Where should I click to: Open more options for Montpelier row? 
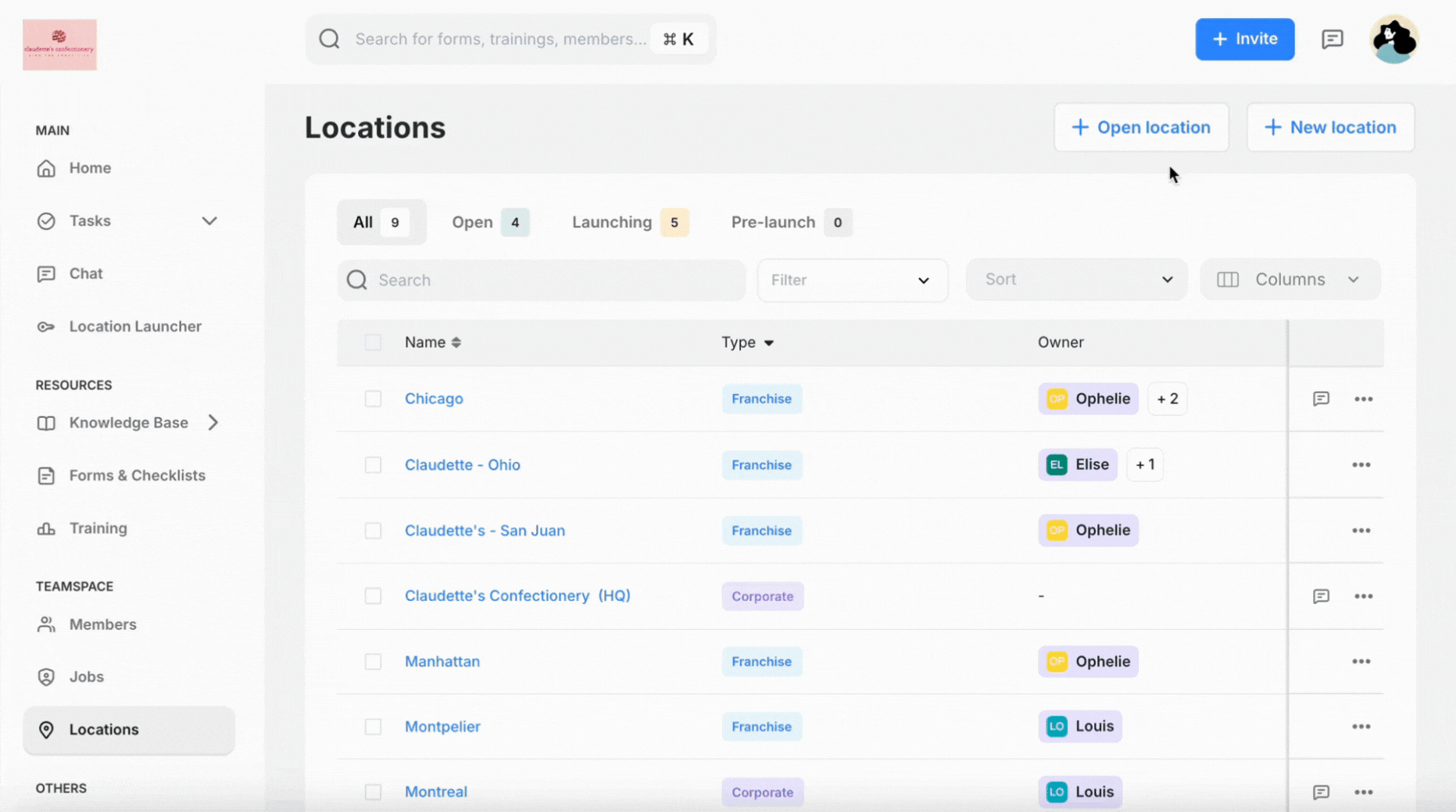pos(1361,726)
